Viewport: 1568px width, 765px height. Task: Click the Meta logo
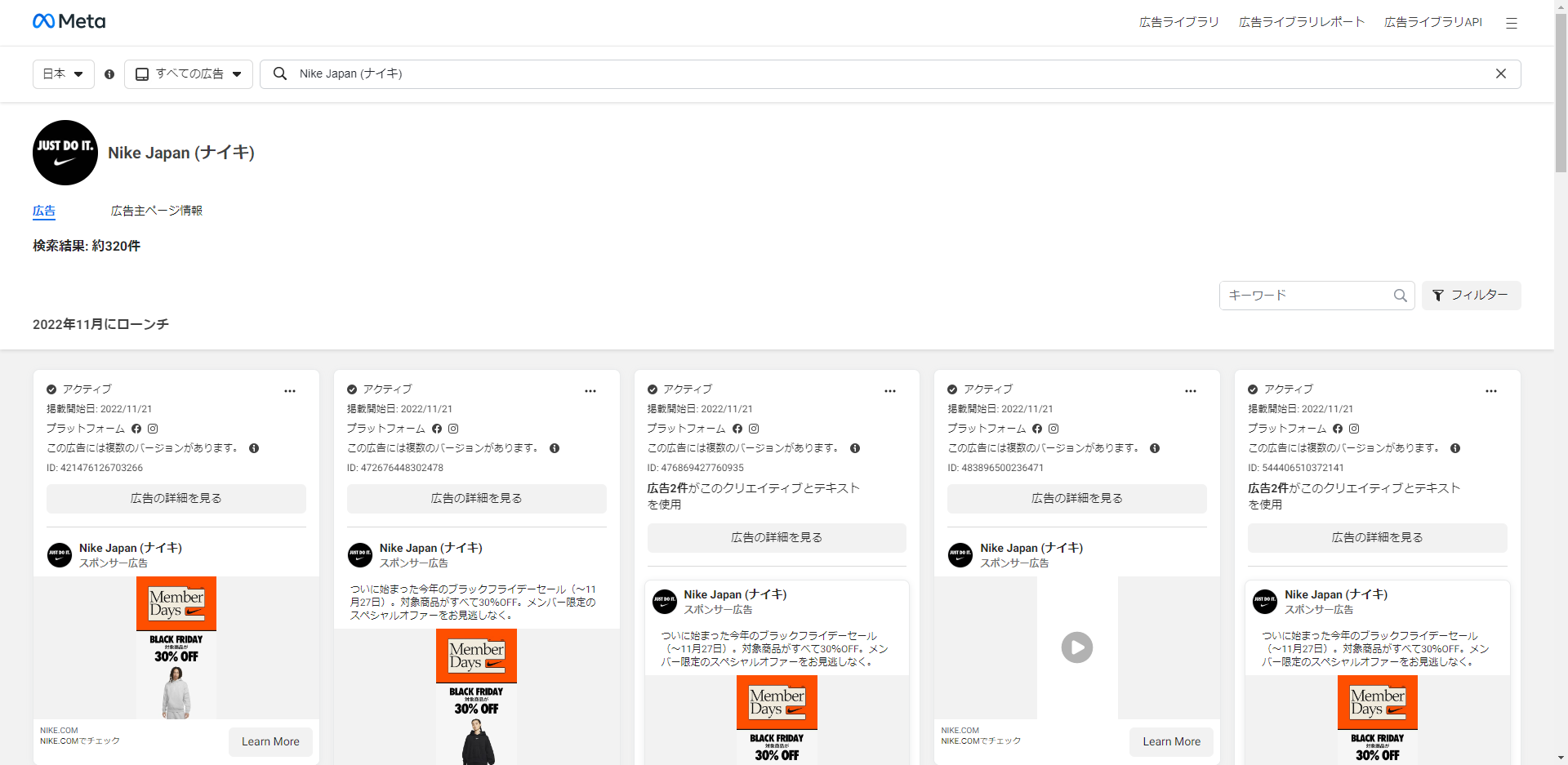[69, 21]
